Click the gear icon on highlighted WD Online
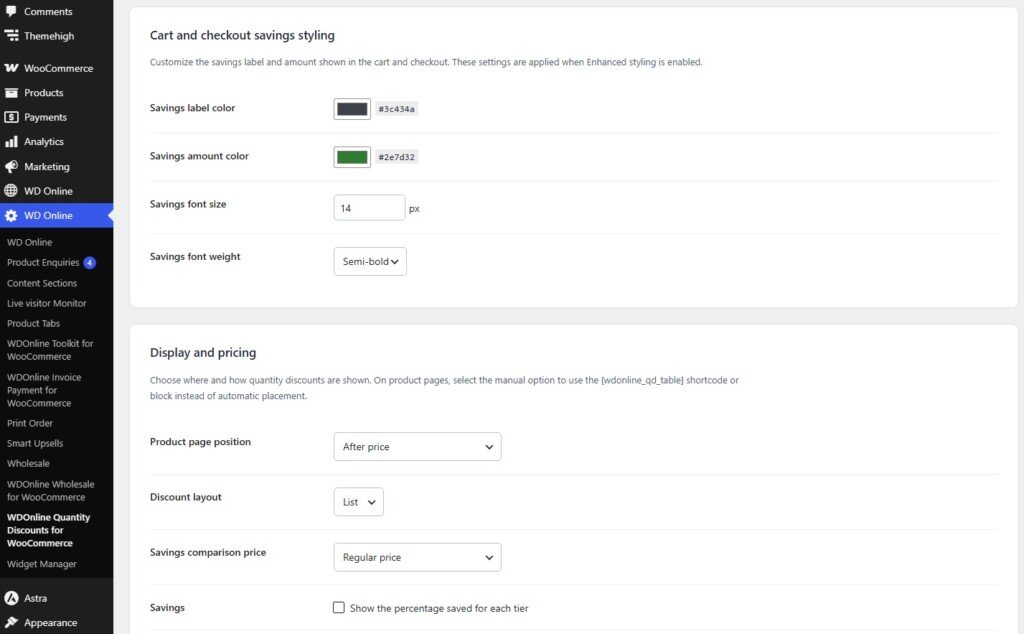This screenshot has height=634, width=1024. coord(11,215)
